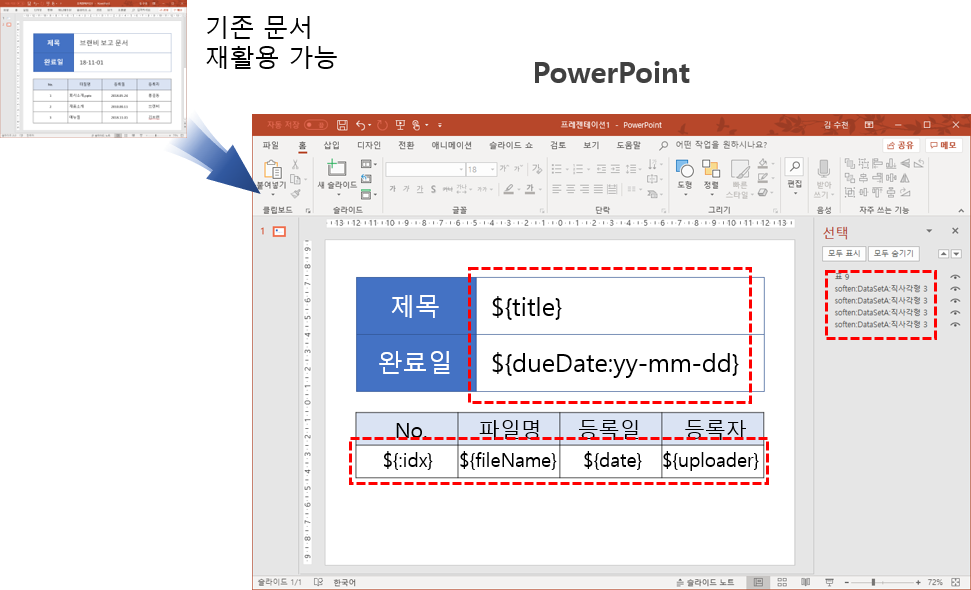Click Hide All (모두 숨기기) in Selection pane

point(894,253)
